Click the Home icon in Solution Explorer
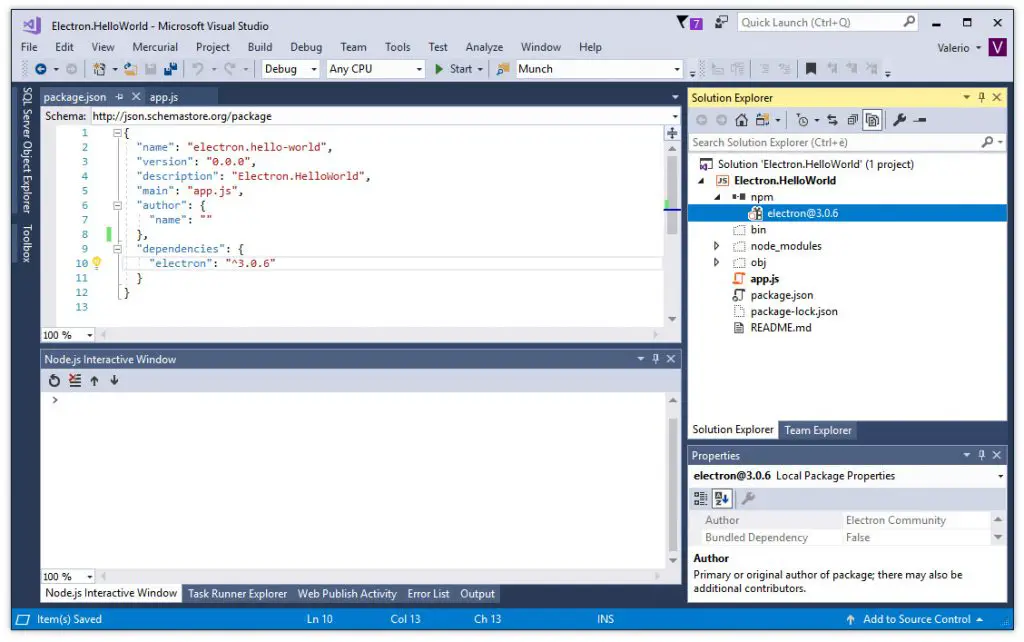This screenshot has height=642, width=1024. coord(741,120)
